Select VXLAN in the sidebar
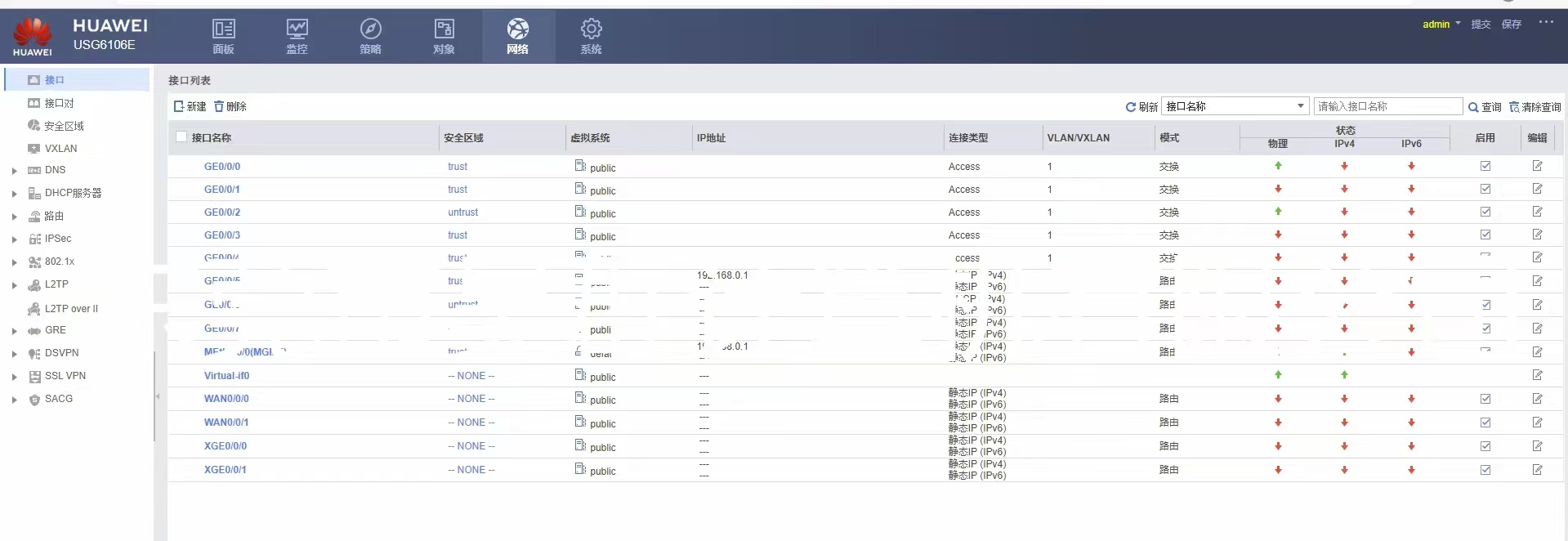Image resolution: width=1568 pixels, height=541 pixels. (x=60, y=149)
